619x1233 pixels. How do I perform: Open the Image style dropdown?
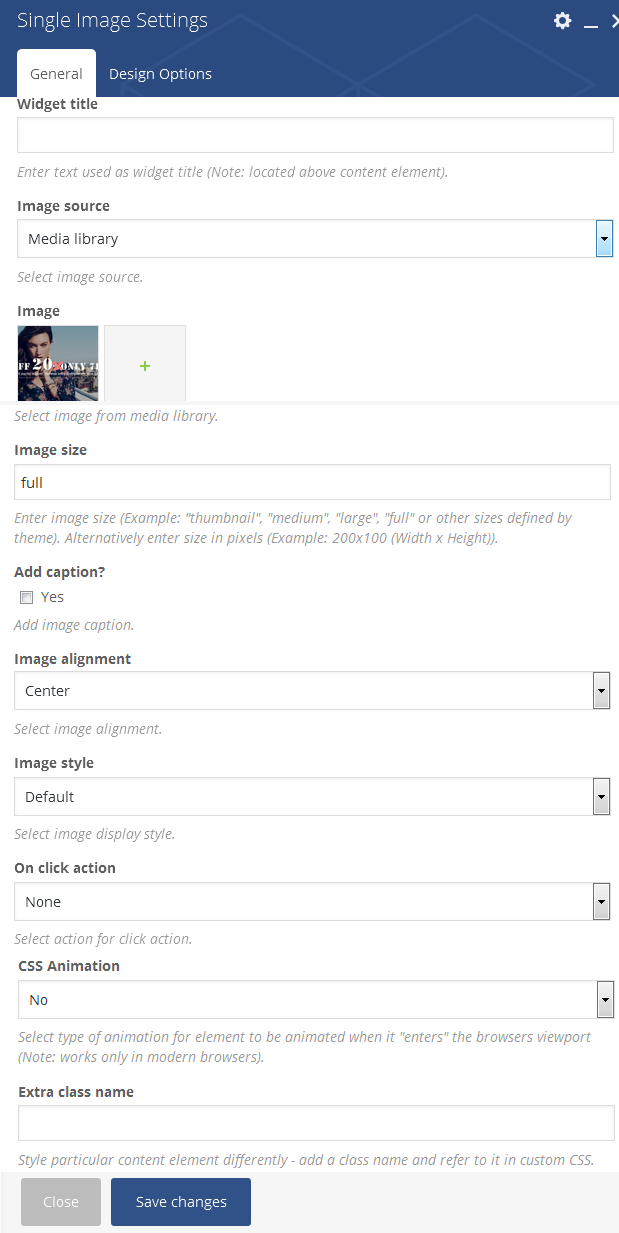[x=312, y=797]
